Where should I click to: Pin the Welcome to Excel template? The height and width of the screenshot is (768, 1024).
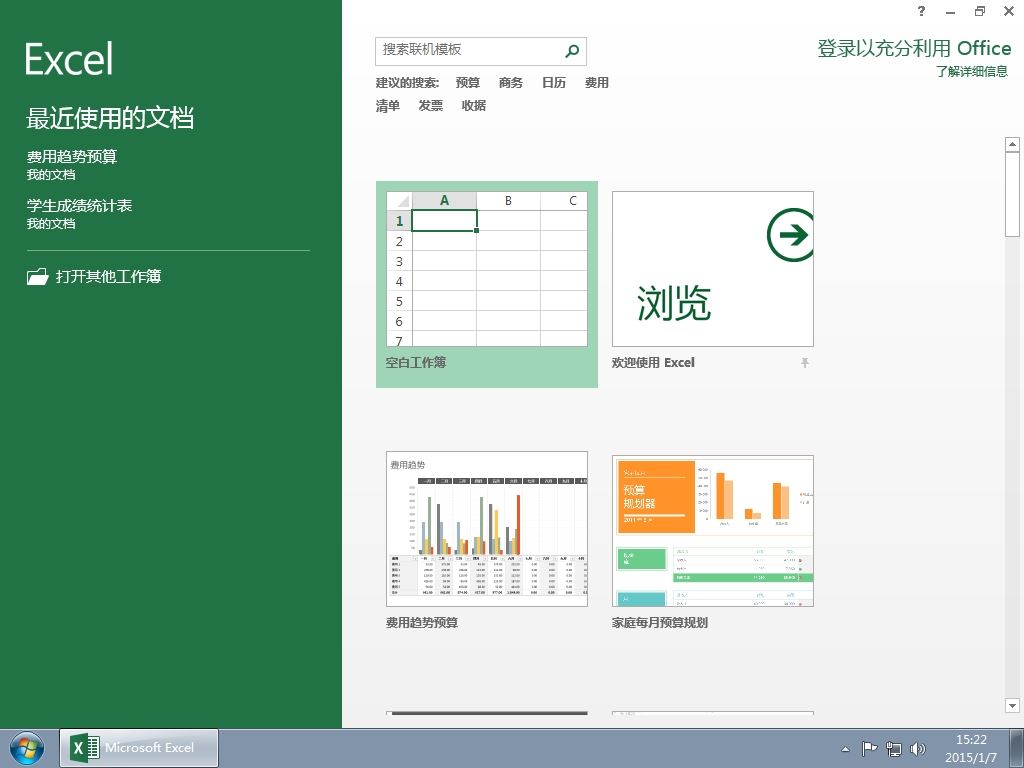tap(805, 363)
